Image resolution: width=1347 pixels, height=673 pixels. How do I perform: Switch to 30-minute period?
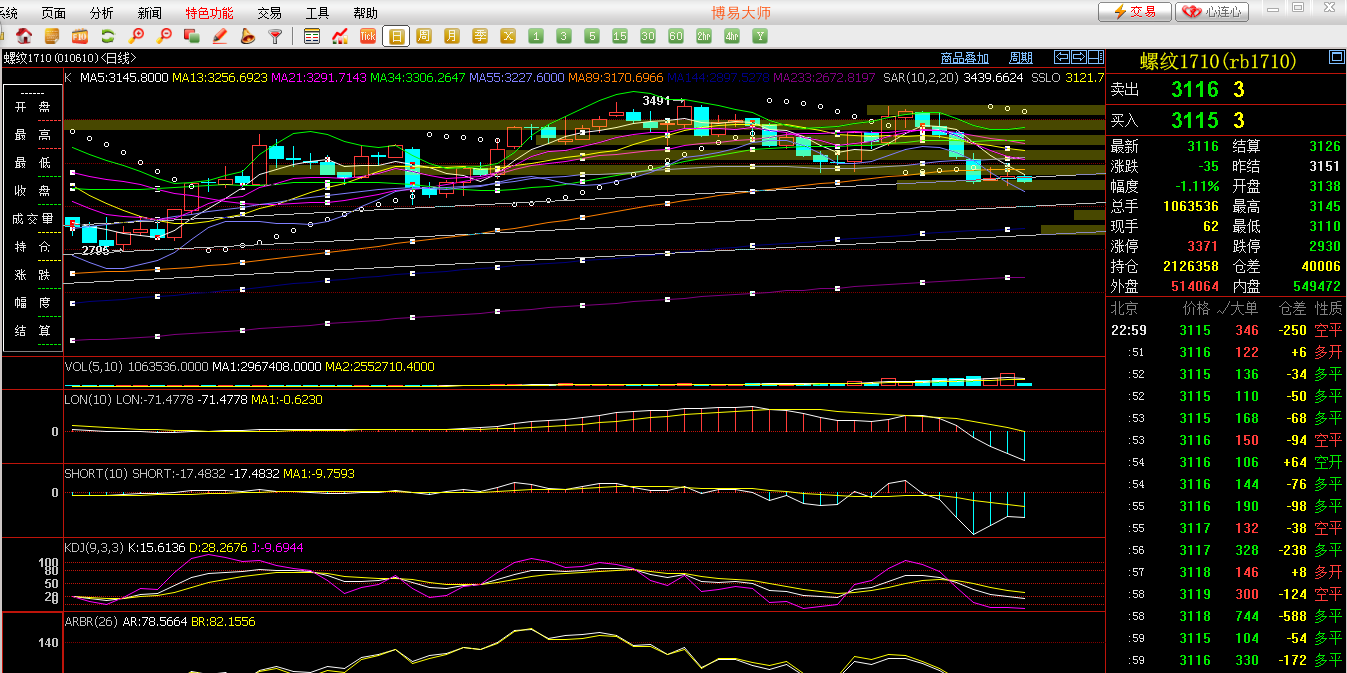click(x=648, y=36)
